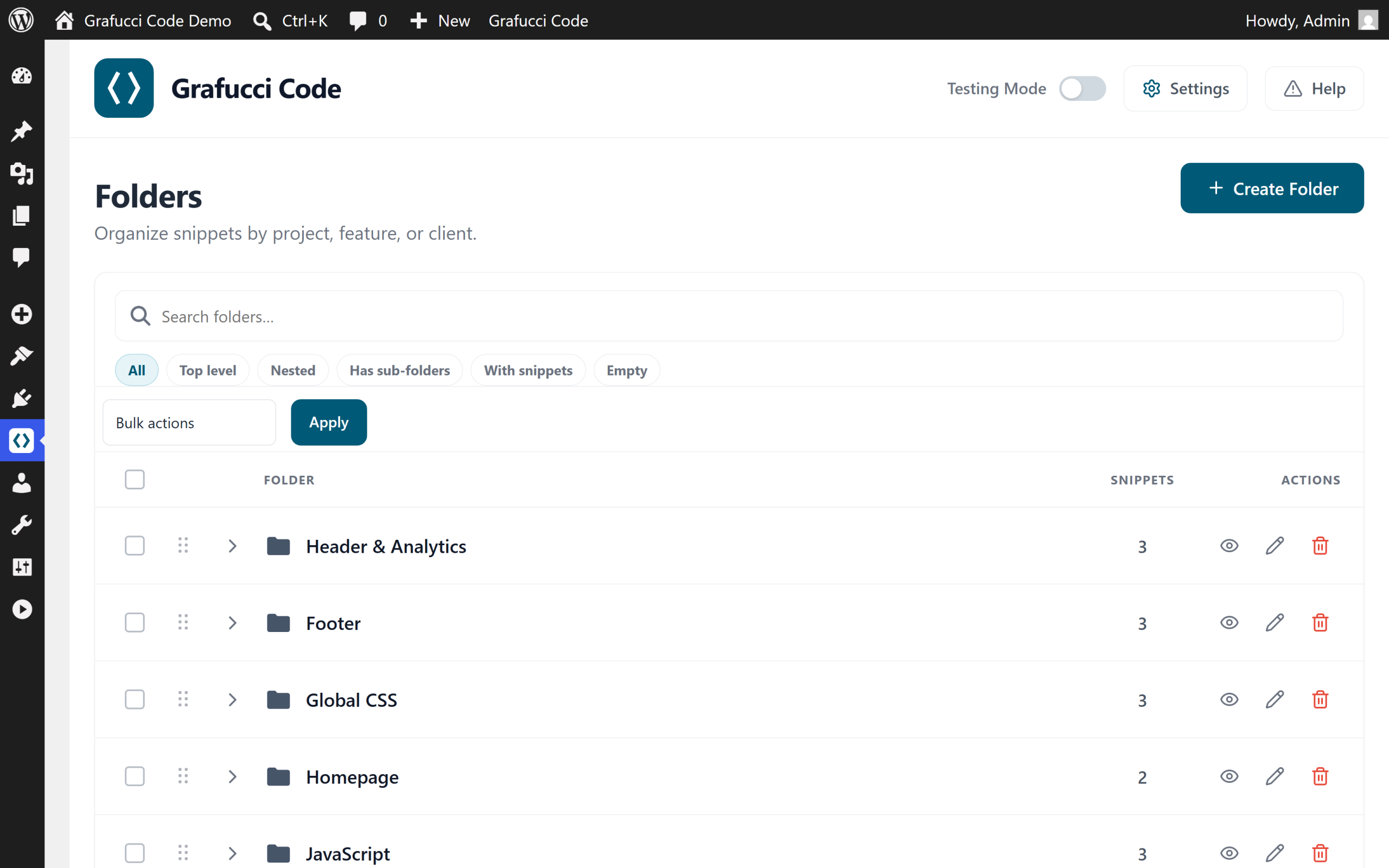Select the Homepage folder checkbox
Viewport: 1389px width, 868px height.
pyautogui.click(x=135, y=776)
